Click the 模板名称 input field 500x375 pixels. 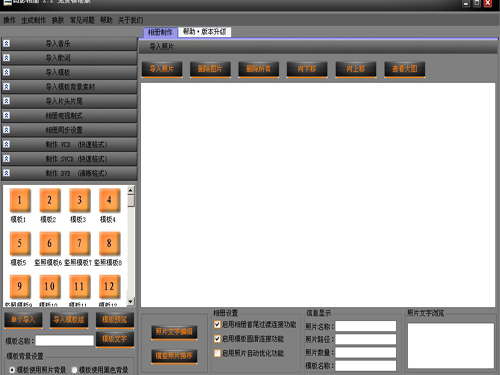pyautogui.click(x=65, y=341)
